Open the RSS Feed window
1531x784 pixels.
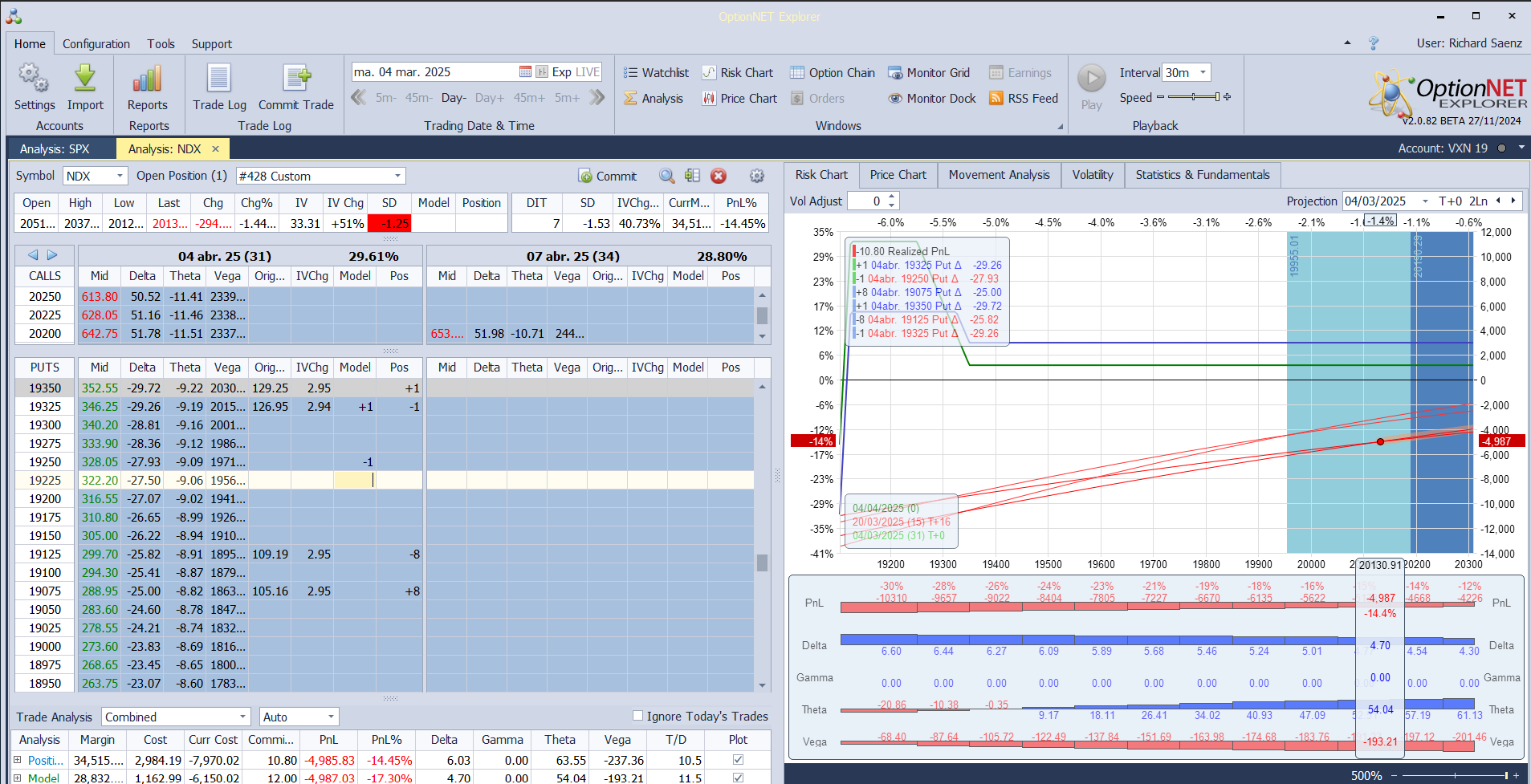coord(1024,98)
